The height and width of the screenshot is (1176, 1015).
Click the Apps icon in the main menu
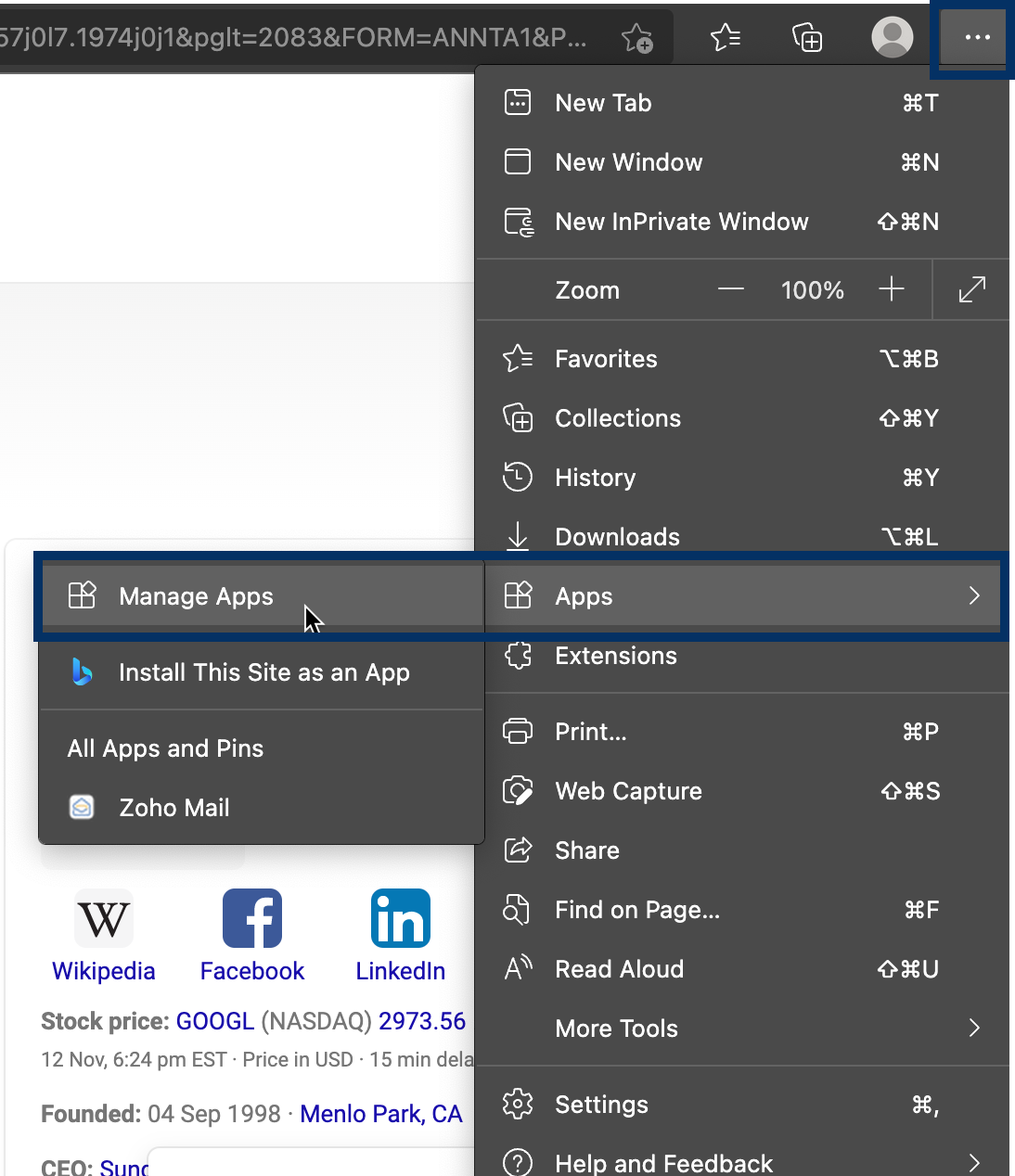(x=518, y=594)
